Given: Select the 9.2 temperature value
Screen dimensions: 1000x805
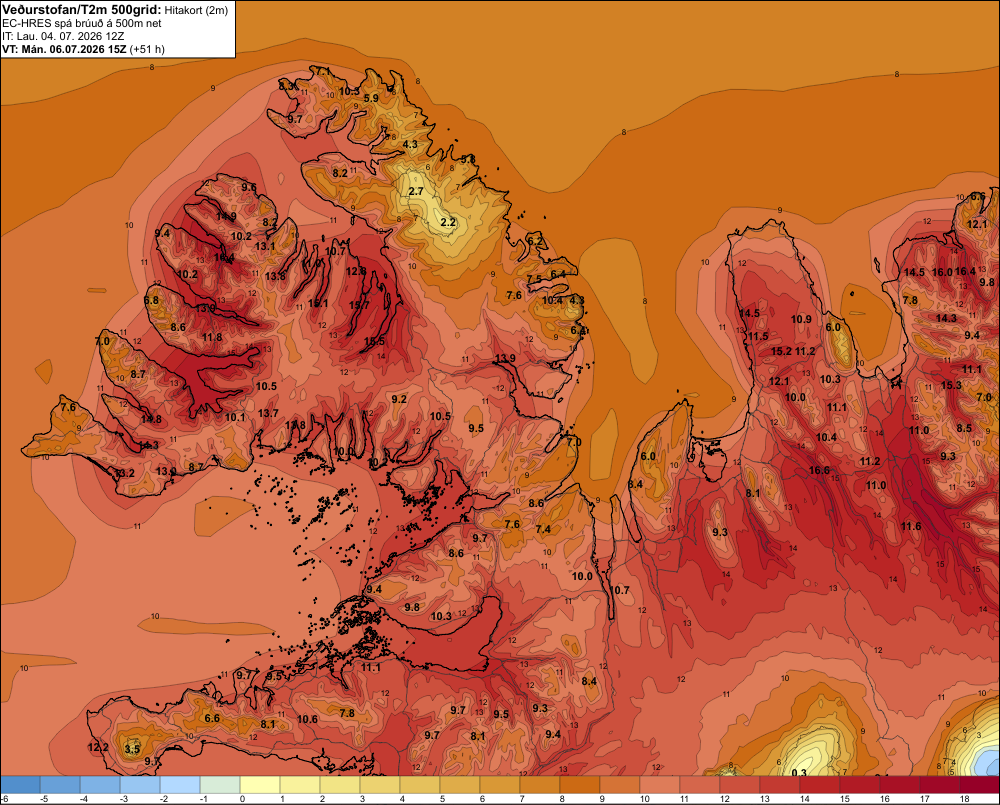Looking at the screenshot, I should [x=399, y=399].
